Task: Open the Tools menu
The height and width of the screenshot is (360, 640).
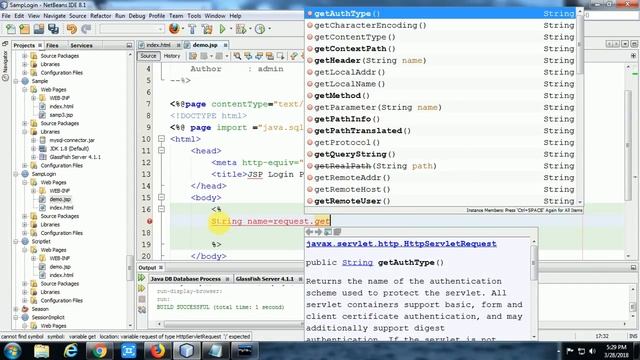Action: [194, 16]
